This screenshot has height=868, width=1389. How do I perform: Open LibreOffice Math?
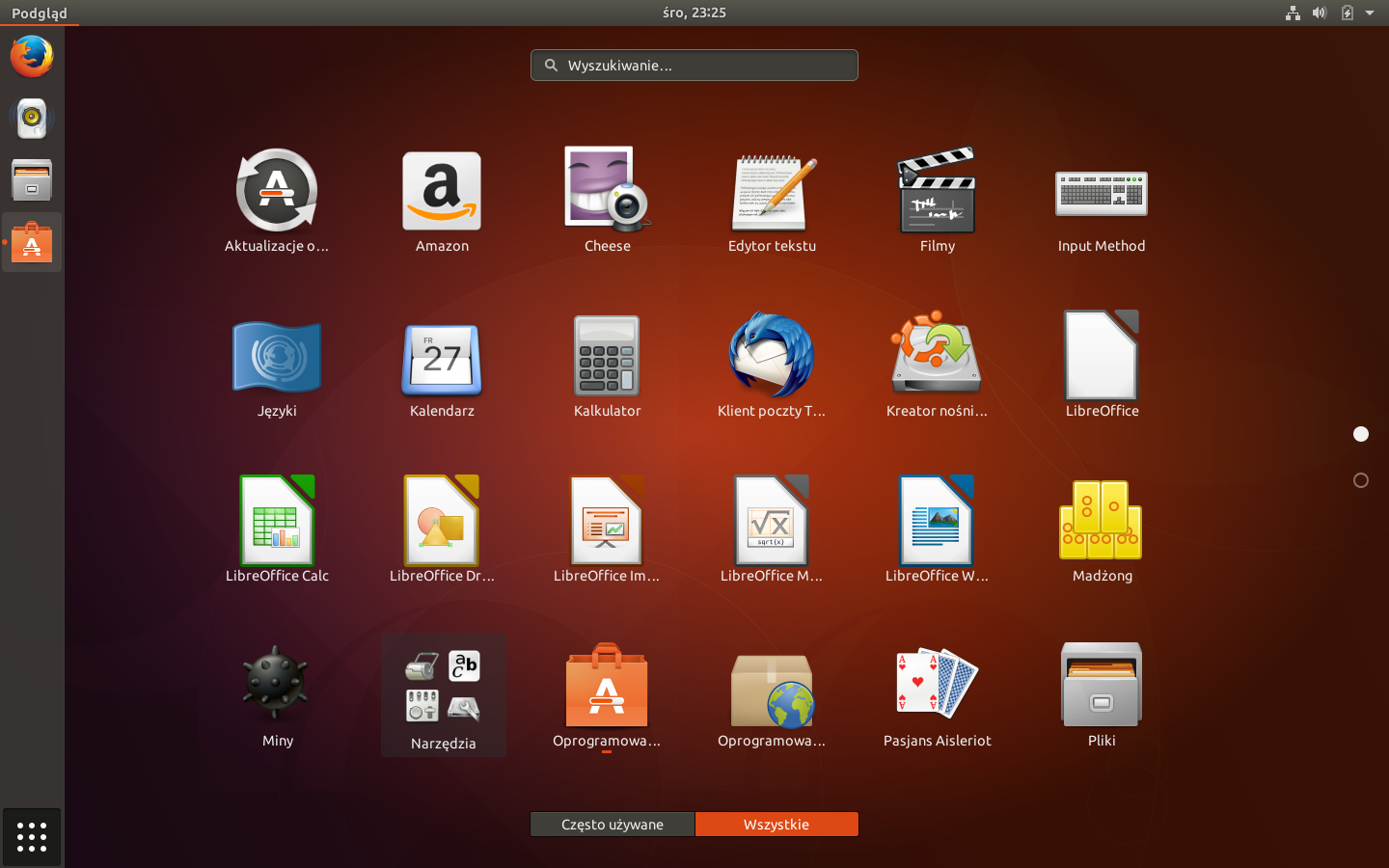pyautogui.click(x=772, y=530)
